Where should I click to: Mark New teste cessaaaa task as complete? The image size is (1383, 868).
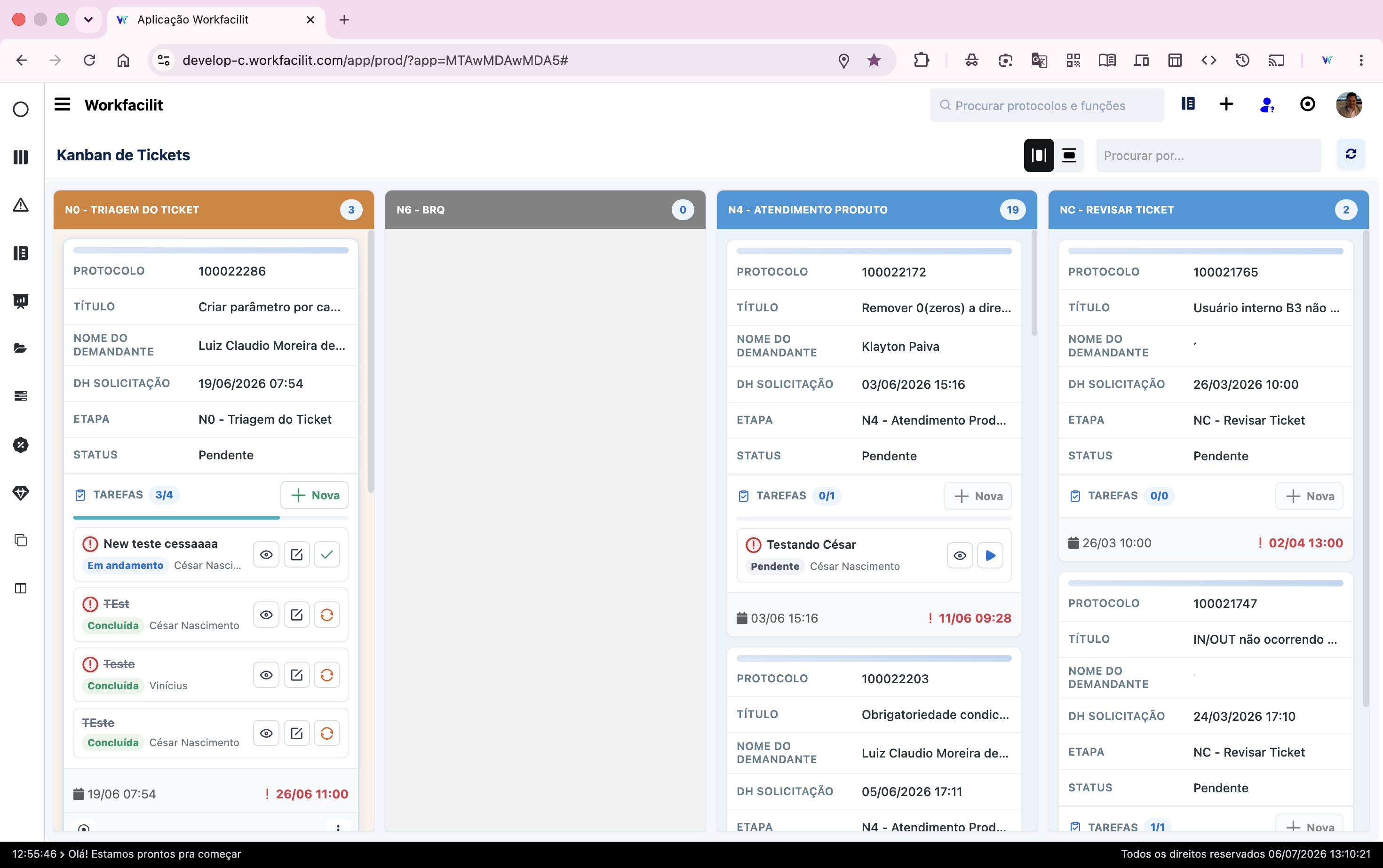(327, 554)
